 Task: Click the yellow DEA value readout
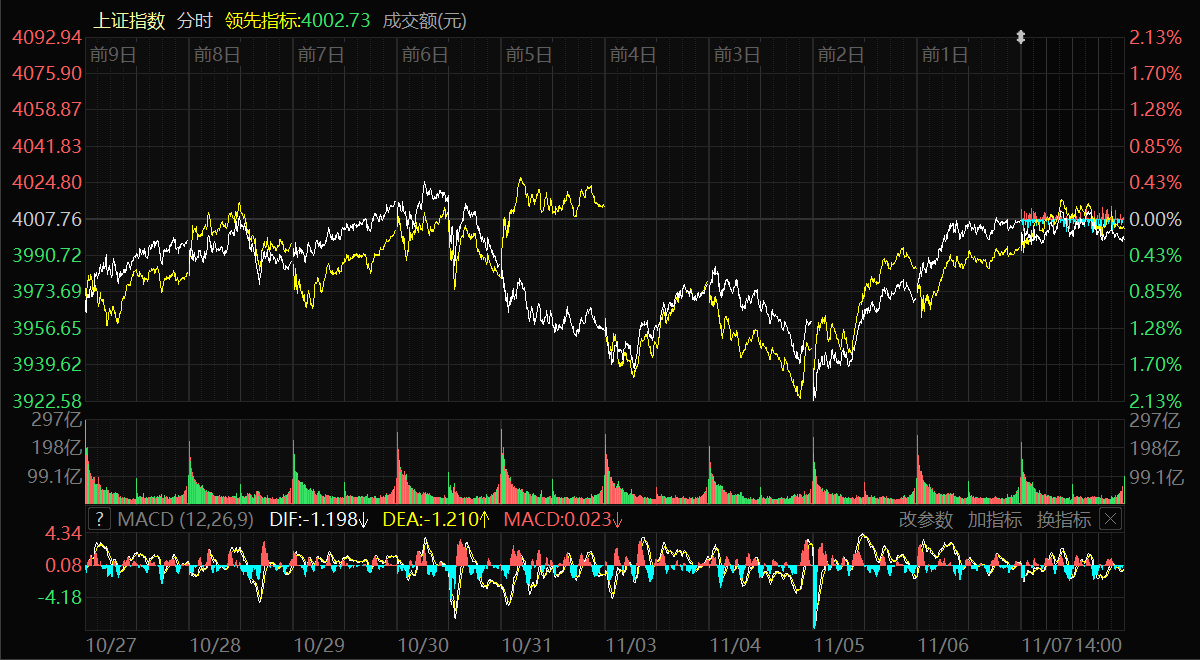(436, 519)
